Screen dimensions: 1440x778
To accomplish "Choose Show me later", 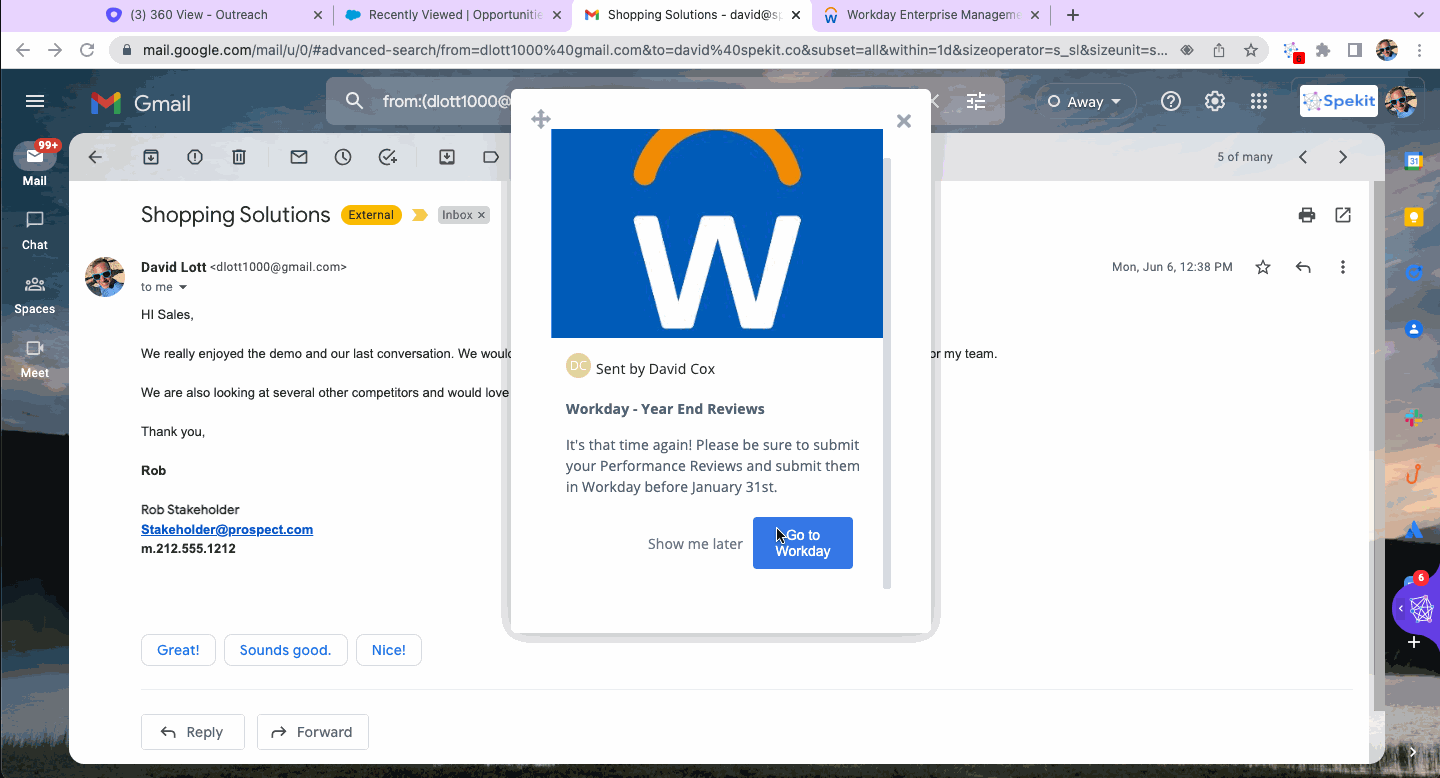I will [x=695, y=544].
